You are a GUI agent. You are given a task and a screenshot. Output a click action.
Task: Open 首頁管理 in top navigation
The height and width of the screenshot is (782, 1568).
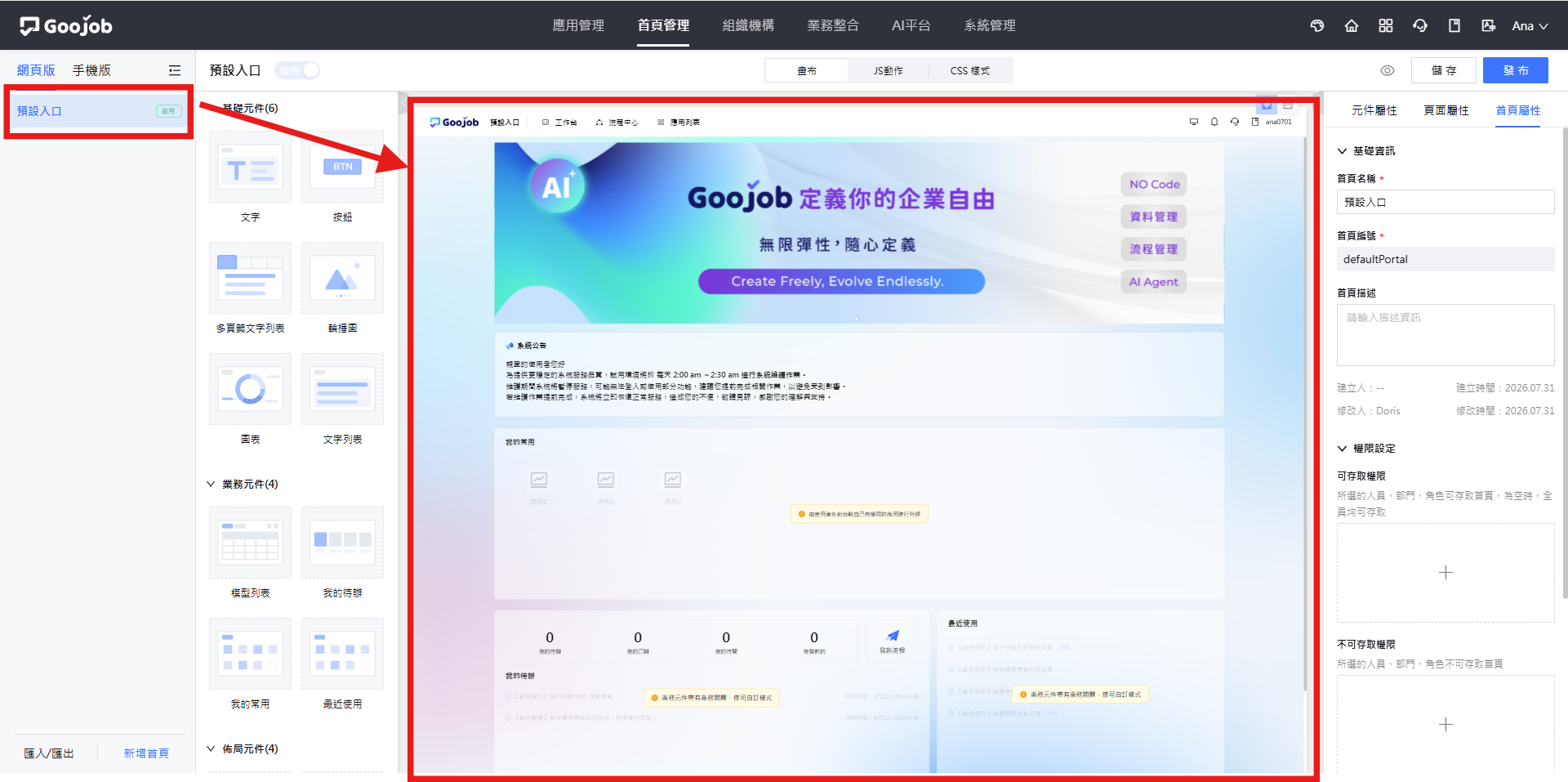click(663, 25)
